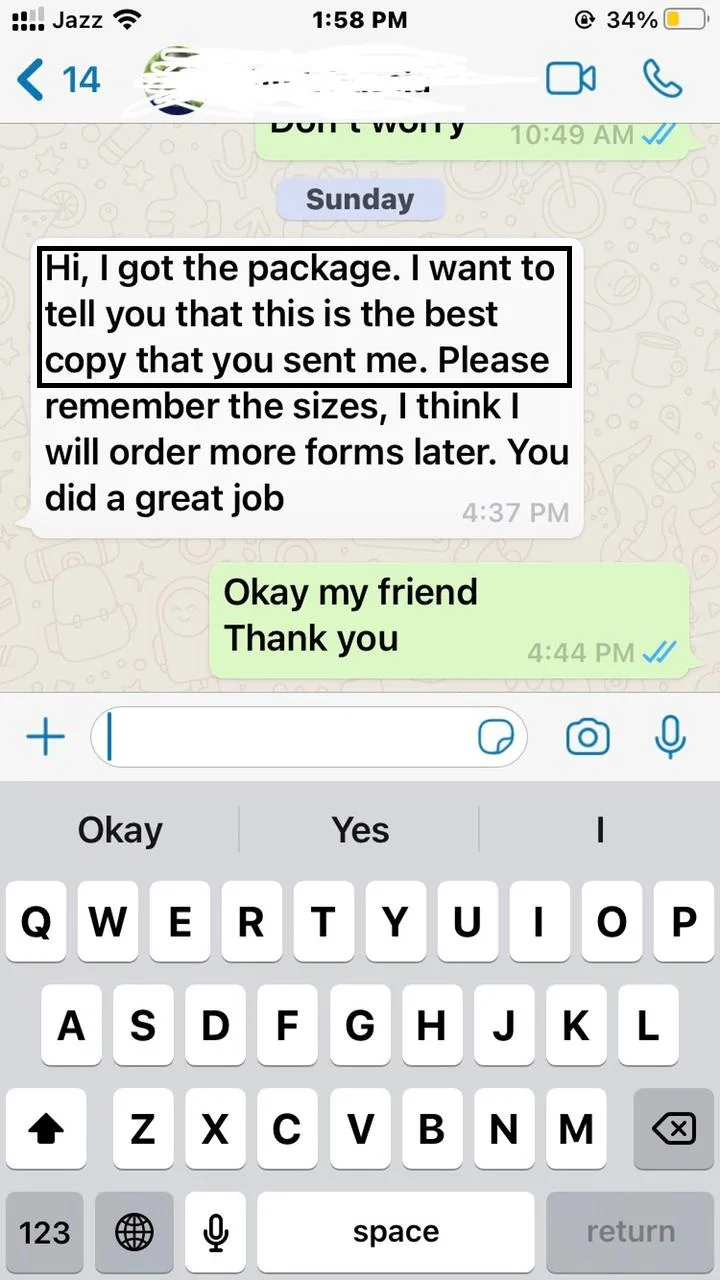Screen dimensions: 720x1280
Task: Toggle the shift key
Action: [x=45, y=1129]
